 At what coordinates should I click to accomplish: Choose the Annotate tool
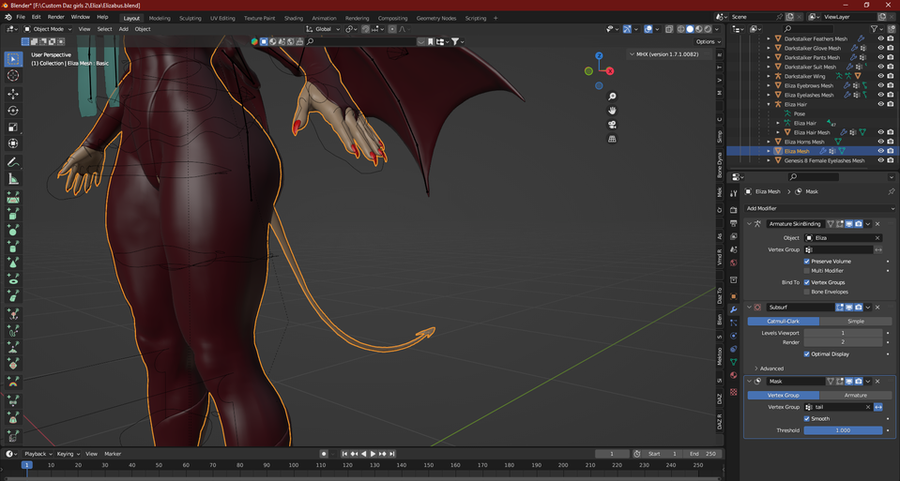point(13,162)
